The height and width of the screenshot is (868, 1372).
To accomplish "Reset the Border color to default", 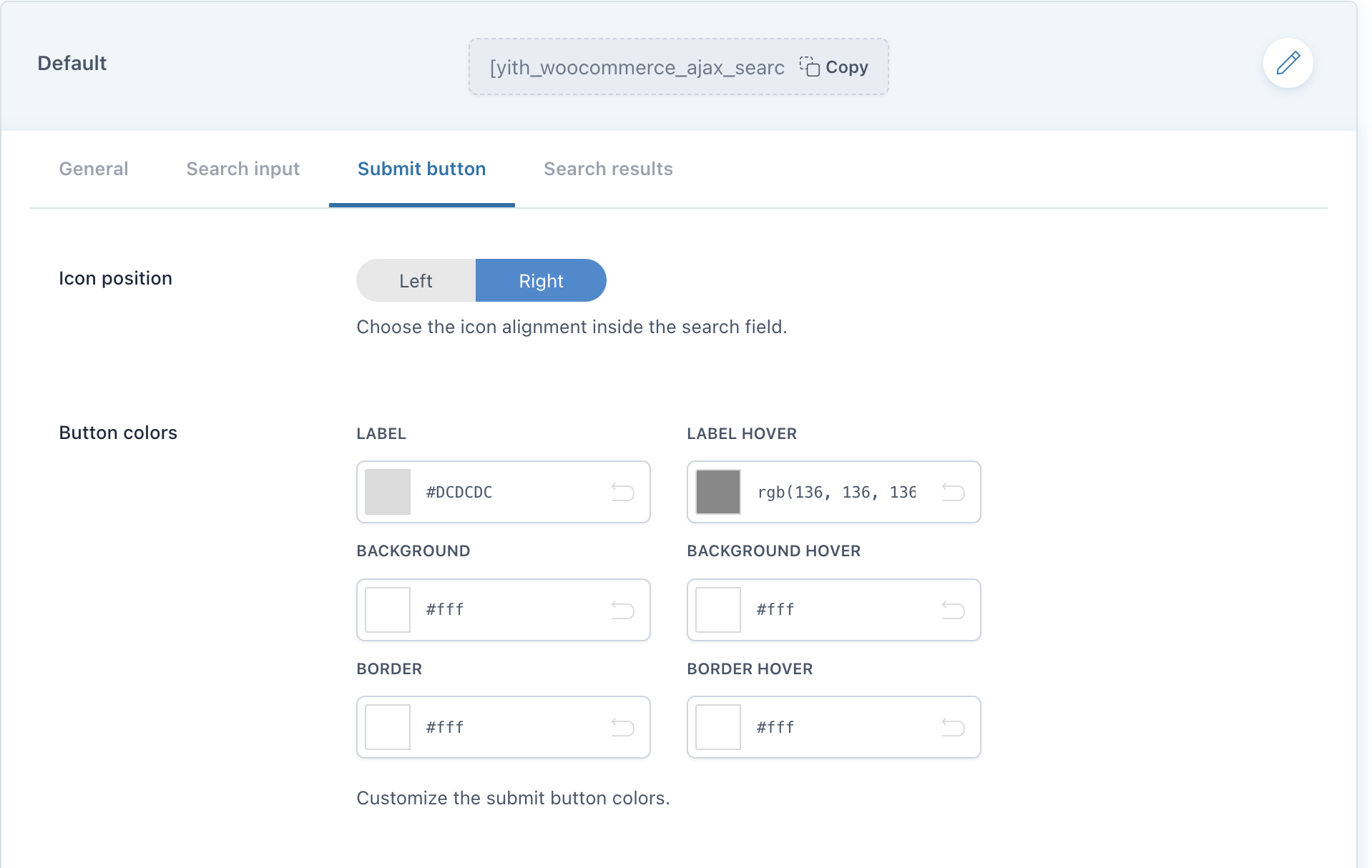I will [x=622, y=727].
